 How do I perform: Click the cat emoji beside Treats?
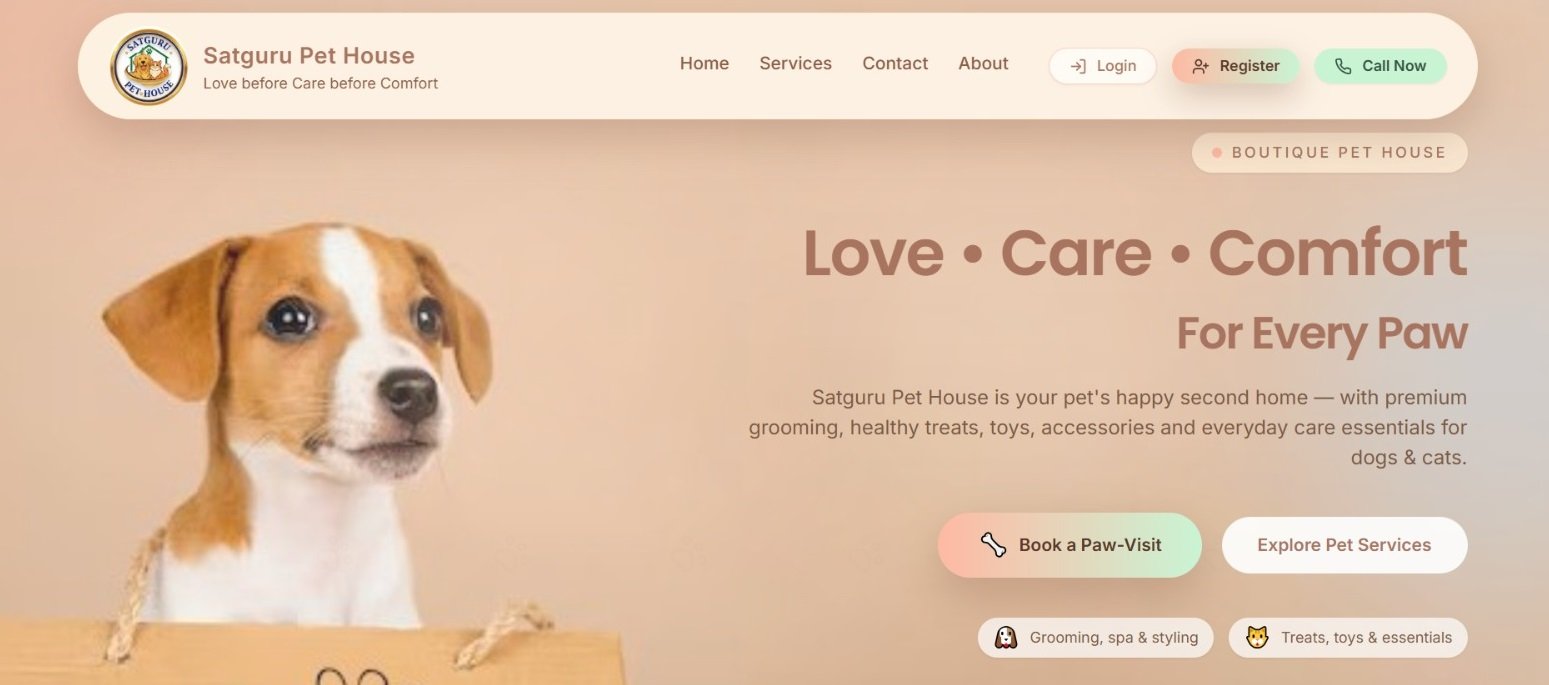tap(1257, 638)
